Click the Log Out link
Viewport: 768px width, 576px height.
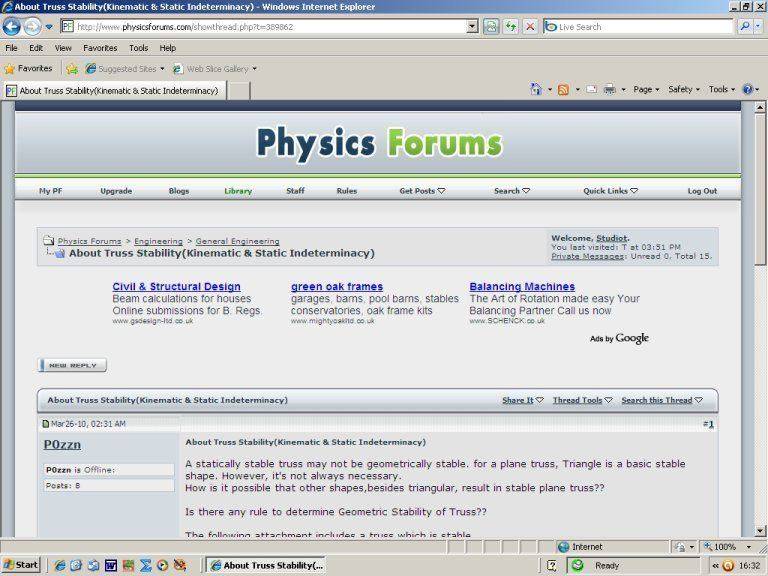[702, 191]
